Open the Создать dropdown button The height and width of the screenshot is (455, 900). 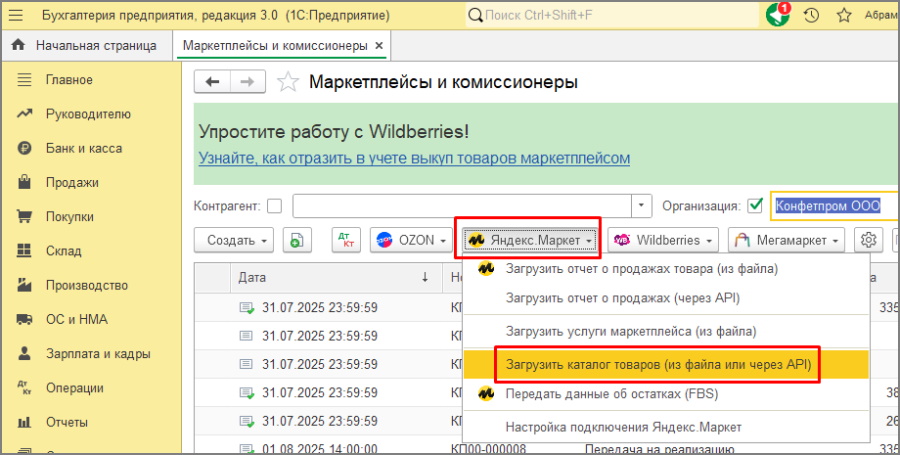[x=234, y=240]
